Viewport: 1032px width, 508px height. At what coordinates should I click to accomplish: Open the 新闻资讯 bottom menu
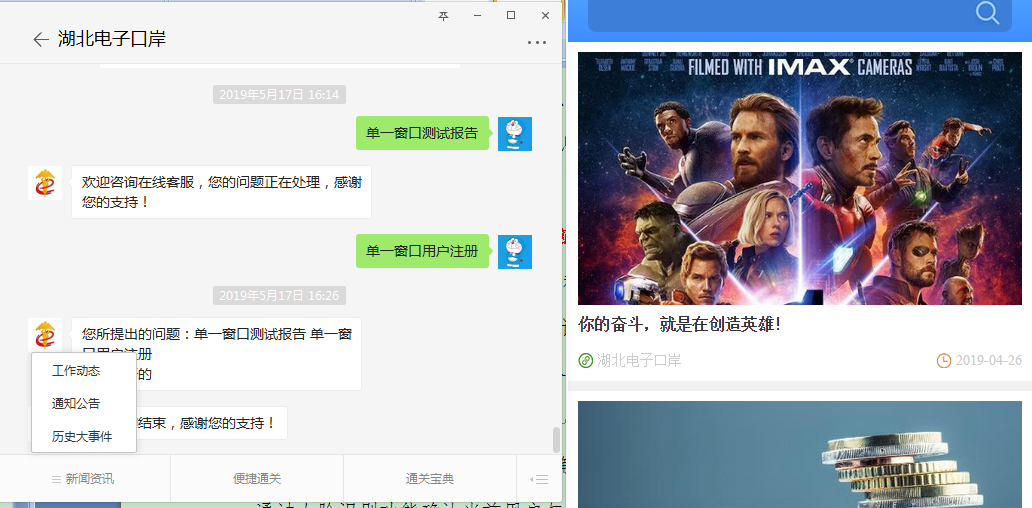(x=85, y=479)
